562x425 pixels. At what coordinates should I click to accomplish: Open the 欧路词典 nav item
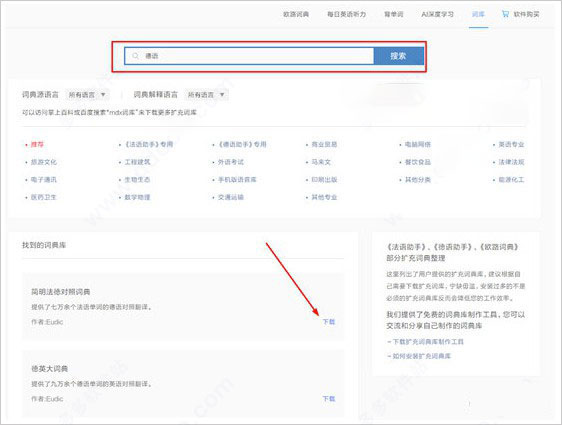(296, 14)
